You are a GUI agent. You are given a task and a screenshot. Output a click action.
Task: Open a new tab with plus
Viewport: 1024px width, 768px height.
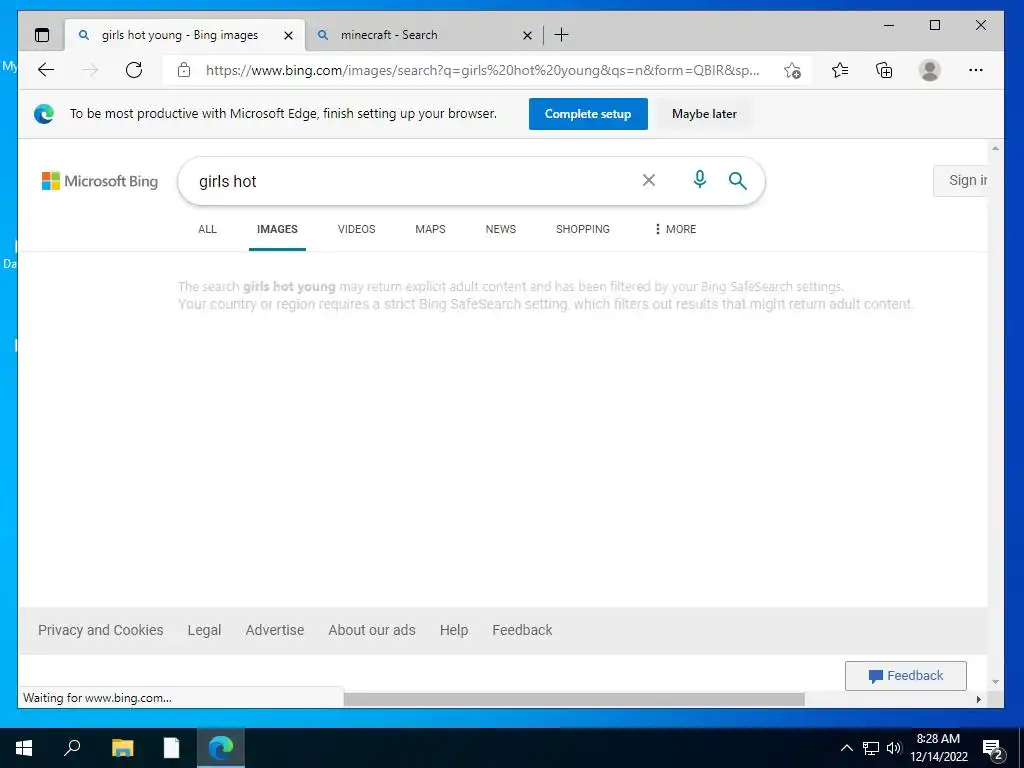561,35
